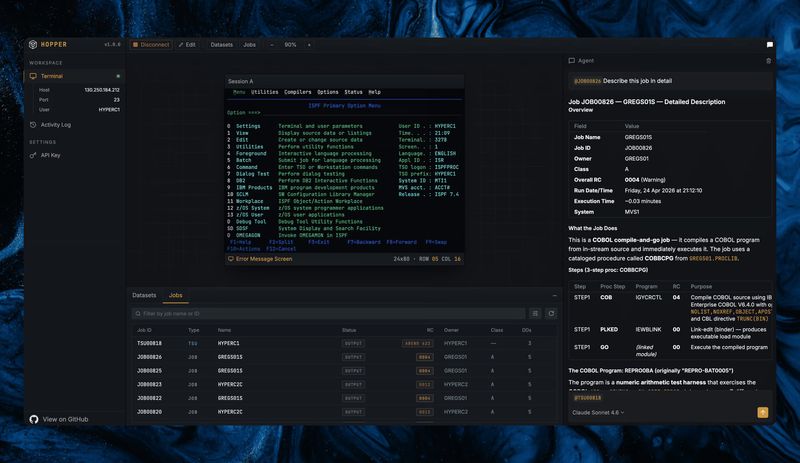Open Compilers in ISPF menu bar
This screenshot has height=463, width=800.
pyautogui.click(x=297, y=92)
